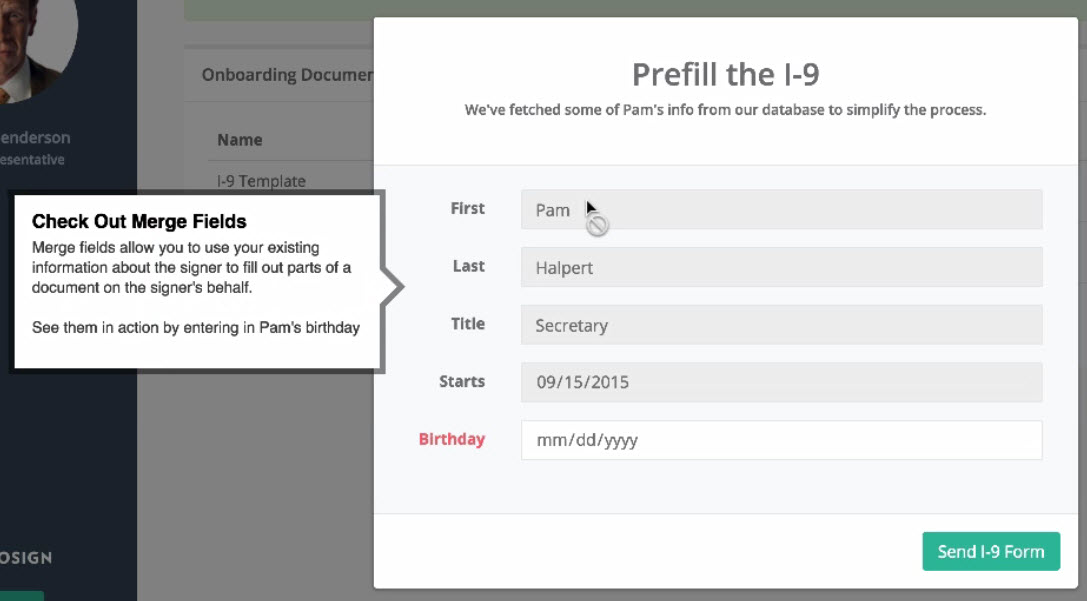Screen dimensions: 1087x601
Task: Click the Birthday date input field
Action: [781, 440]
